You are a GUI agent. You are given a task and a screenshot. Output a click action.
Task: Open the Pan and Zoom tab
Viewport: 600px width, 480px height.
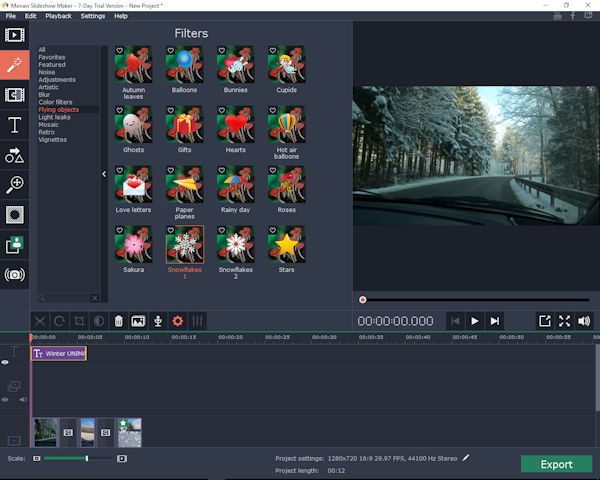[15, 184]
